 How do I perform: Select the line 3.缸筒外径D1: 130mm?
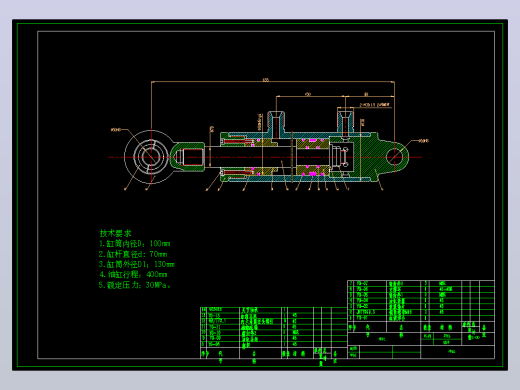click(x=136, y=264)
